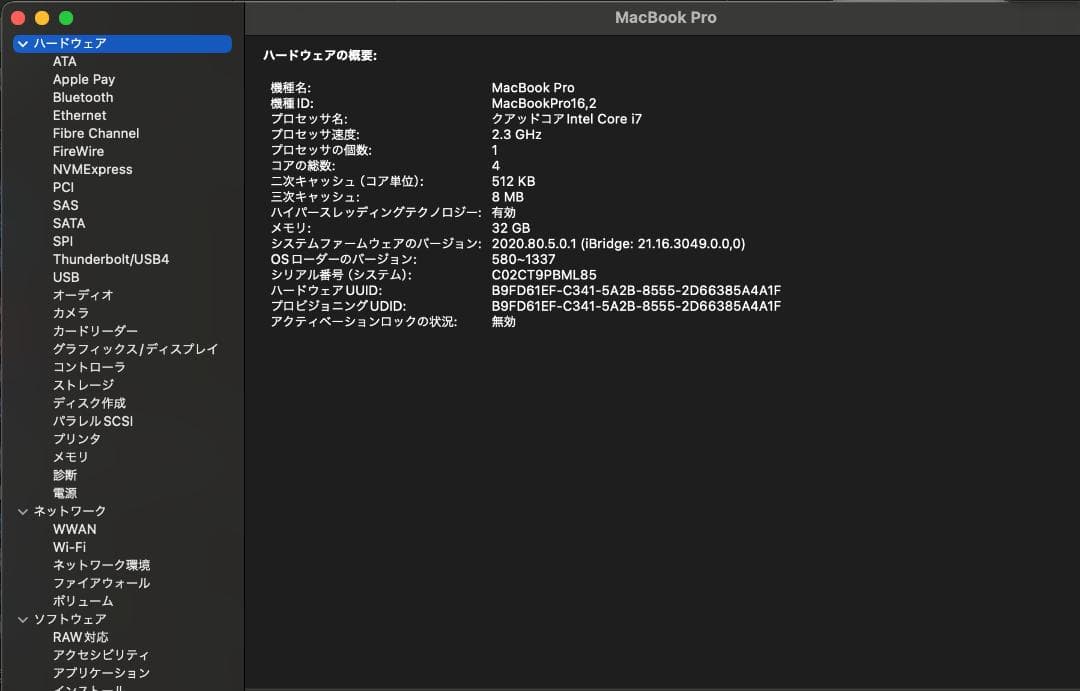The image size is (1080, 691).
Task: Open the パラレルSCSI entry
Action: [x=93, y=420]
